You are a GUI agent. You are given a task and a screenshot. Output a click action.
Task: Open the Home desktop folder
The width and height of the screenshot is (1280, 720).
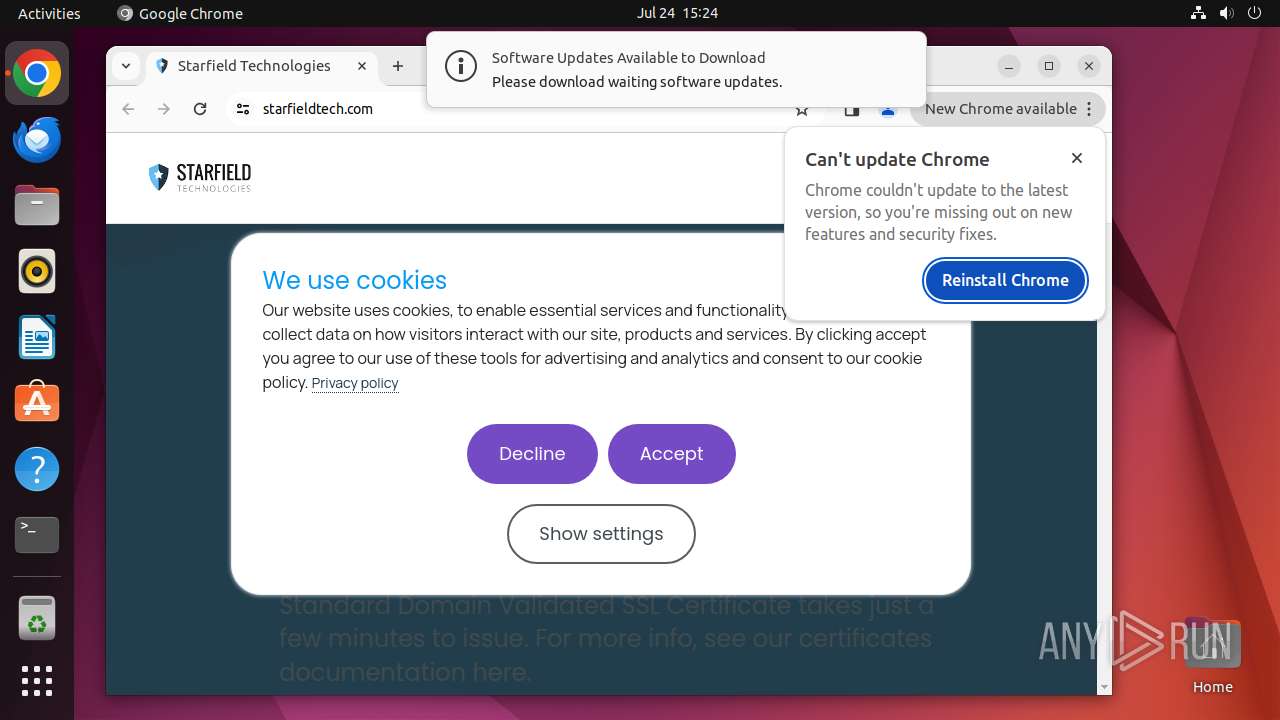point(1212,655)
